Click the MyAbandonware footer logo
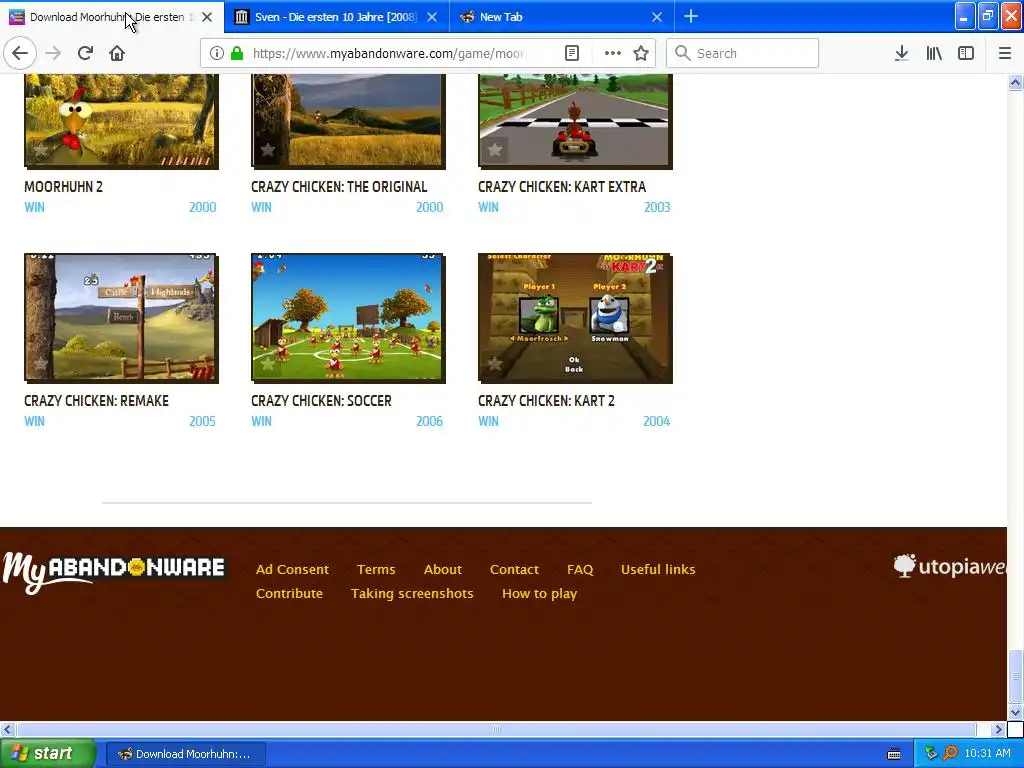Screen dimensions: 1024x768 coord(114,572)
